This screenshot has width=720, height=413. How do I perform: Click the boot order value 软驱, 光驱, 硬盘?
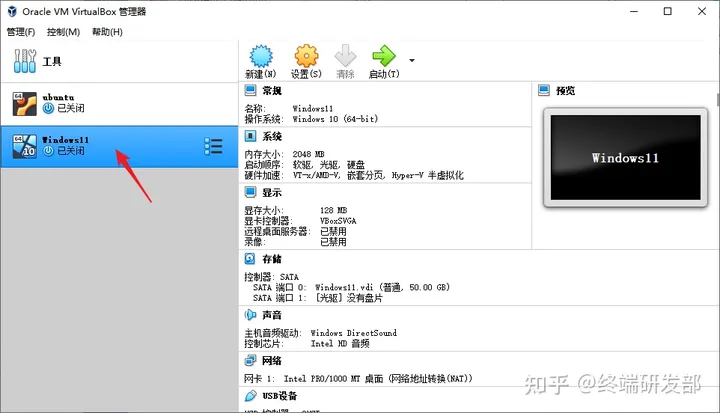tap(329, 164)
